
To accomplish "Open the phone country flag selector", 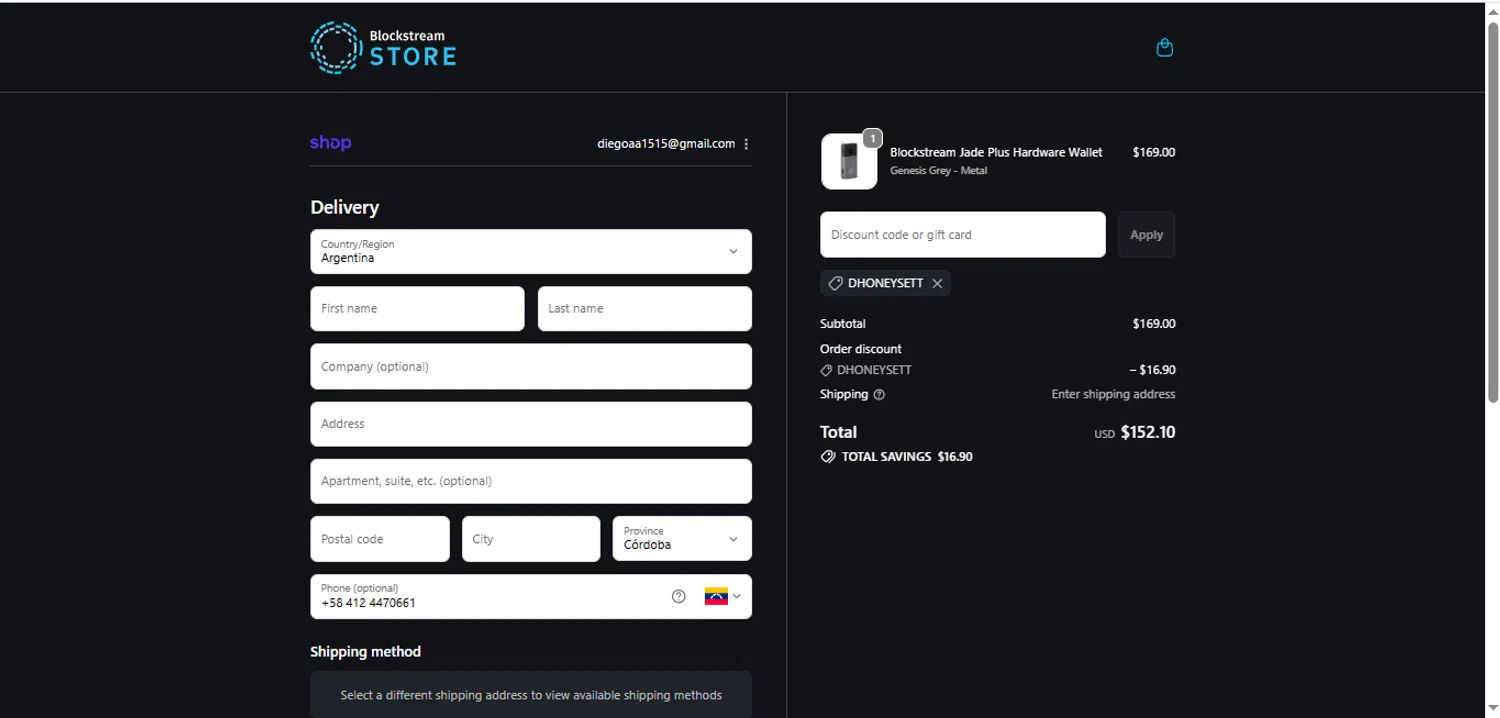I will click(x=723, y=597).
